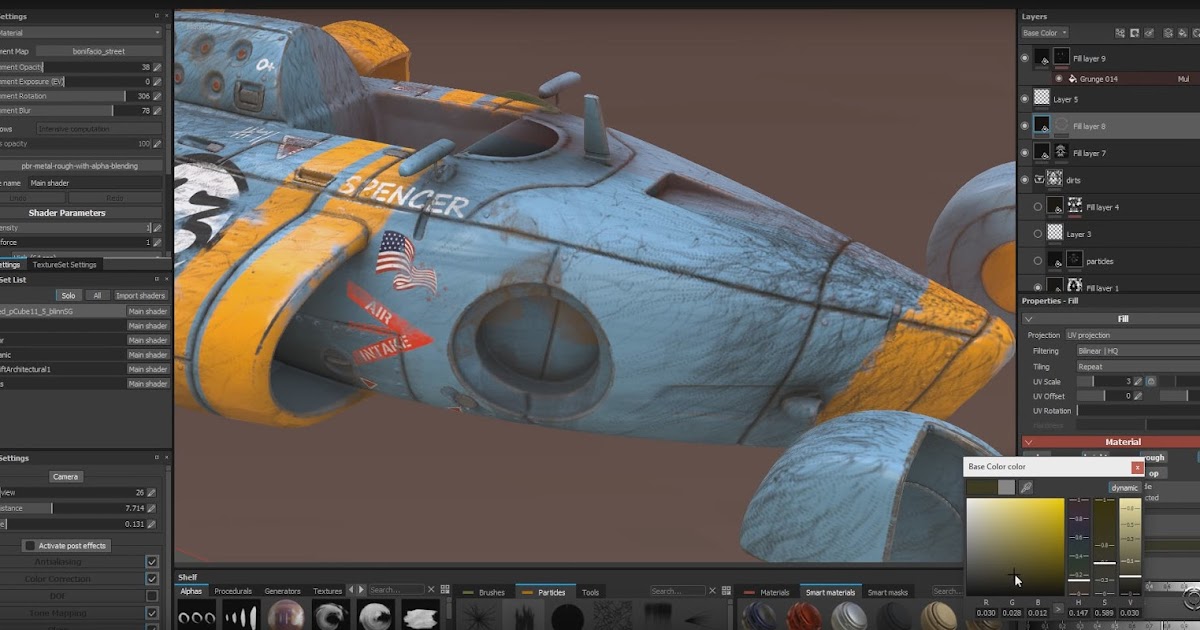Click the Import shaders button
Image resolution: width=1200 pixels, height=630 pixels.
click(x=139, y=295)
